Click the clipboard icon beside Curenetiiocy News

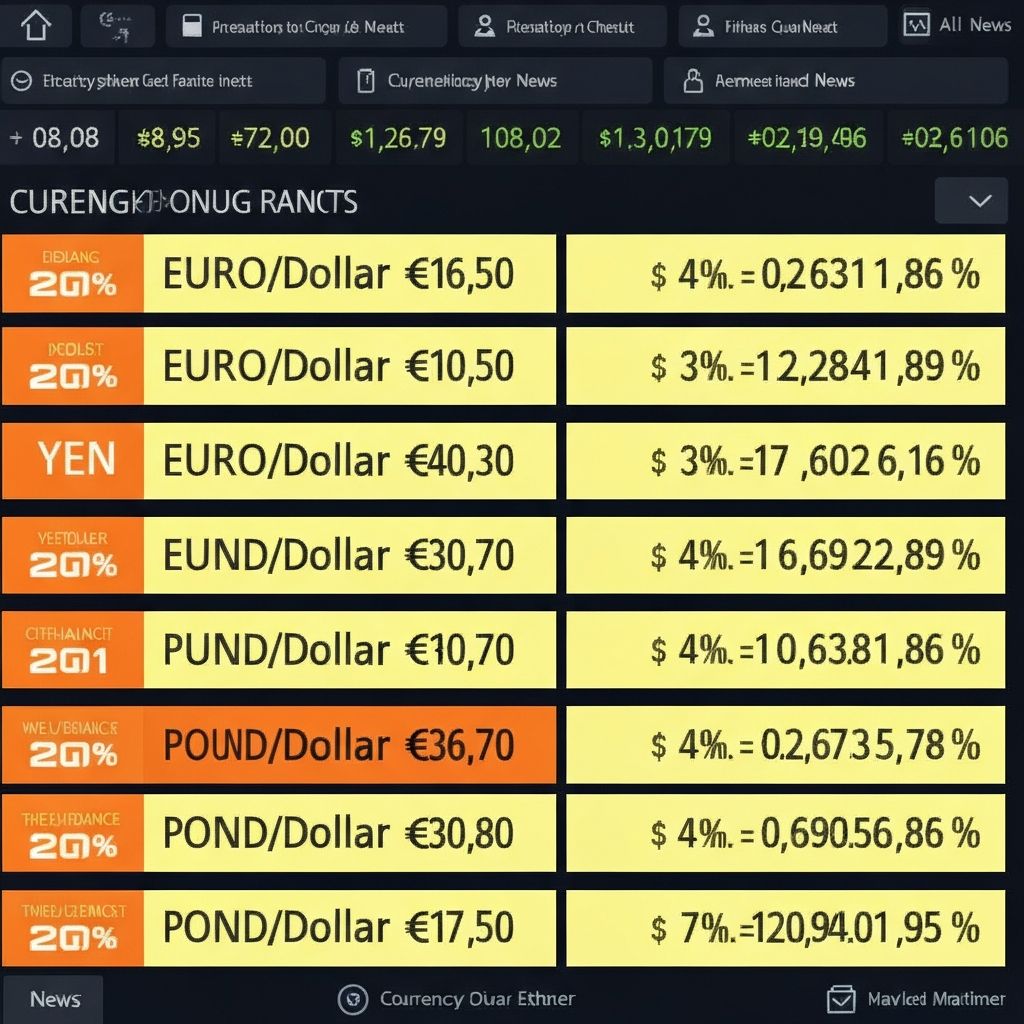coord(366,81)
